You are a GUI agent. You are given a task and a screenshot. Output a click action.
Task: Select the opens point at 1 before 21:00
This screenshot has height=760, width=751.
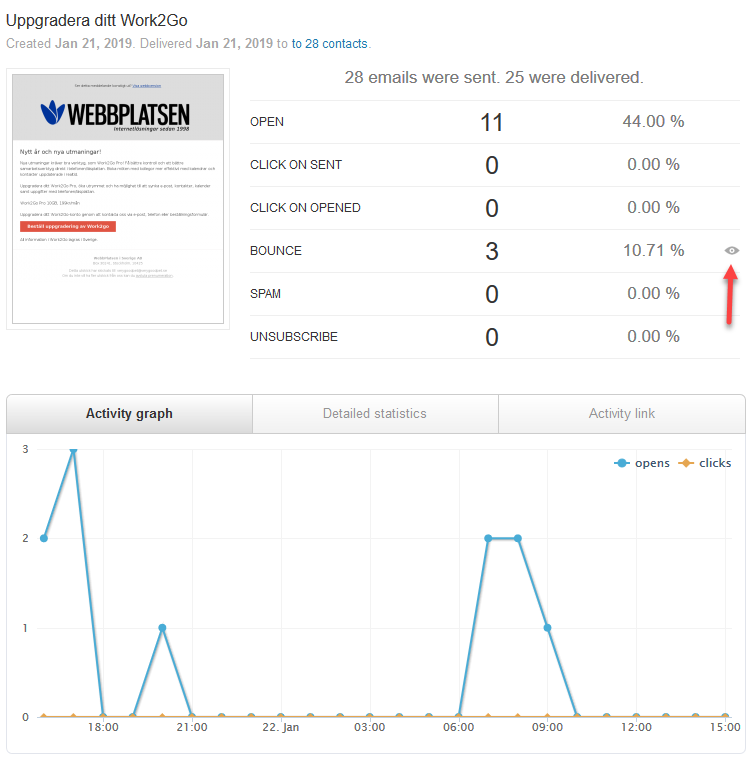(x=162, y=628)
